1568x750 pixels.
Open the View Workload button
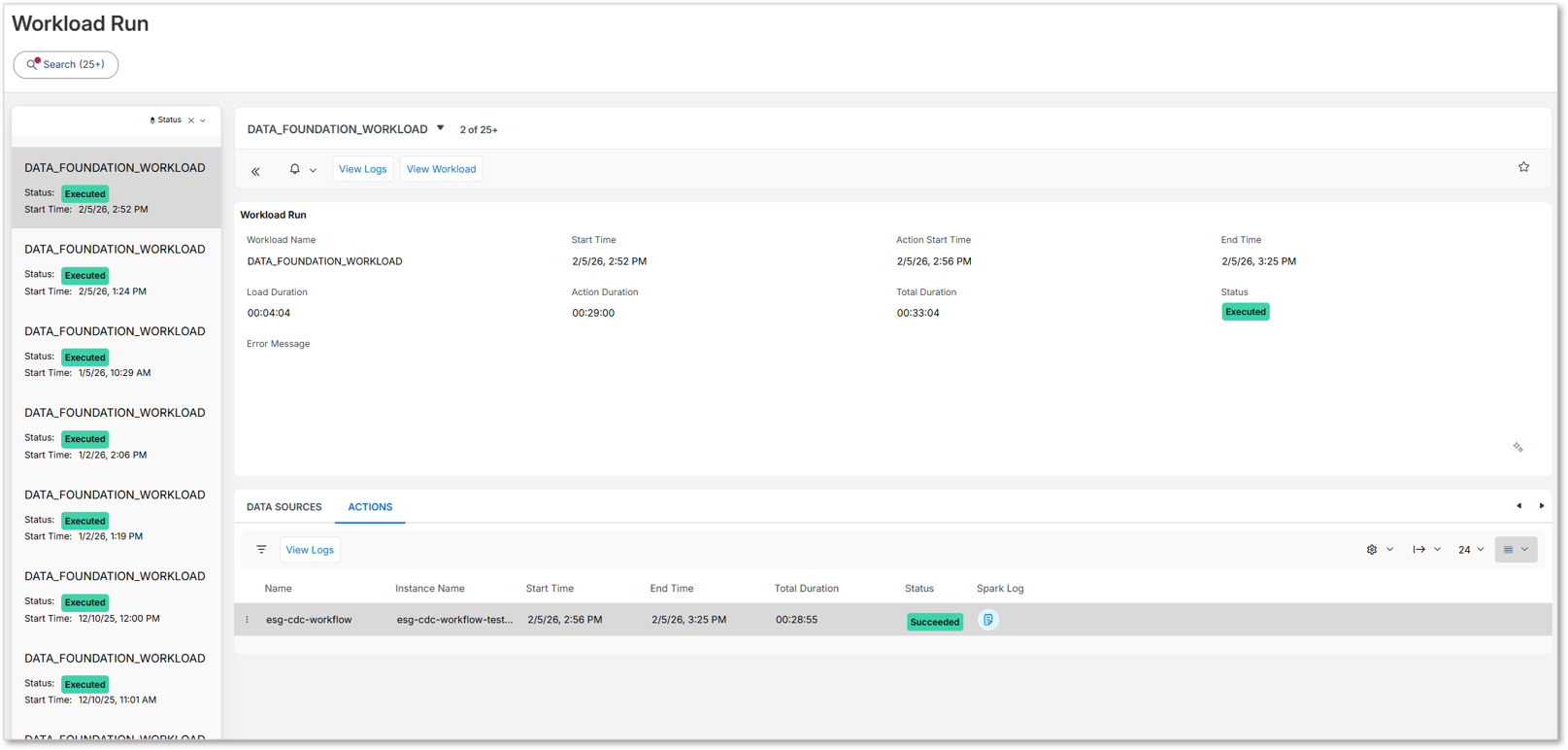click(441, 169)
